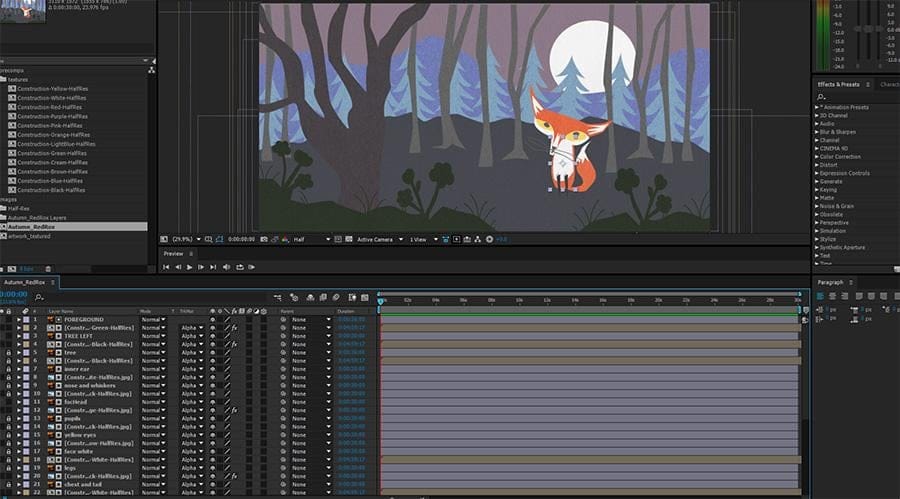The height and width of the screenshot is (499, 900).
Task: Open the comp flowchart icon in viewer
Action: click(478, 239)
